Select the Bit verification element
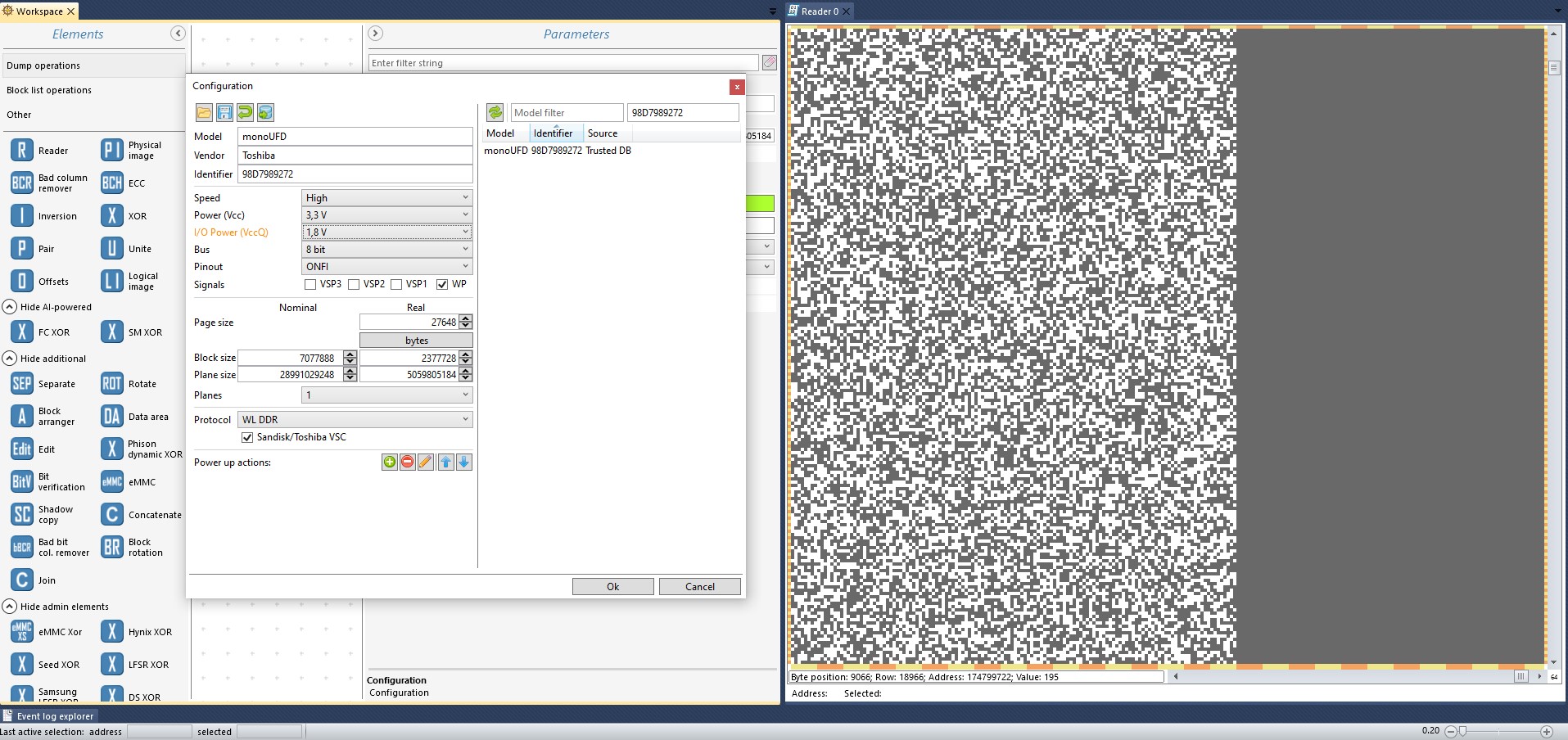Viewport: 1568px width, 740px height. tap(48, 482)
